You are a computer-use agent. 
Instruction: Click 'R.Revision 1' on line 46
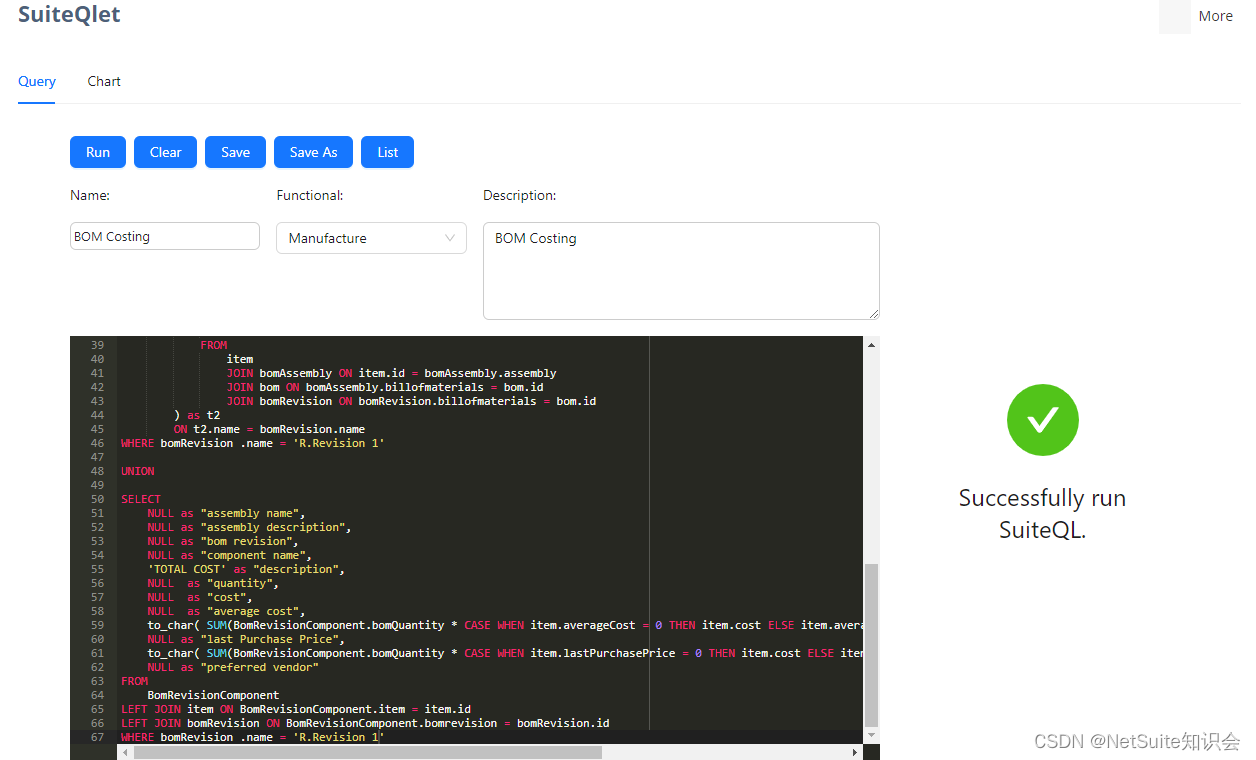click(338, 443)
